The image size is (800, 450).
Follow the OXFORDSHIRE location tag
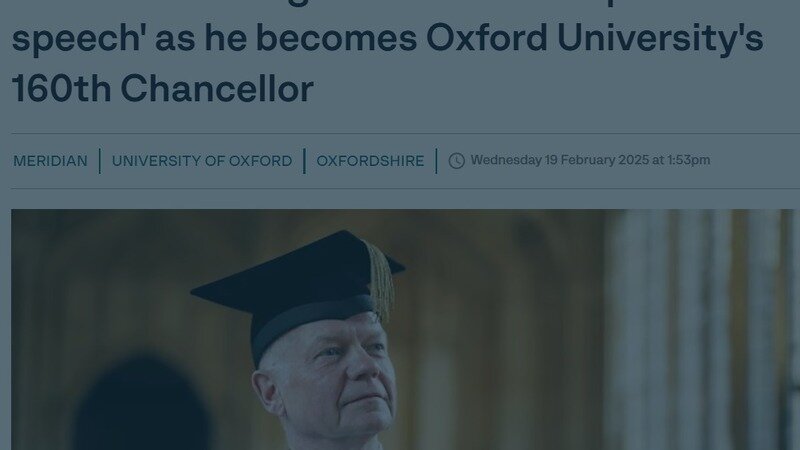coord(370,161)
